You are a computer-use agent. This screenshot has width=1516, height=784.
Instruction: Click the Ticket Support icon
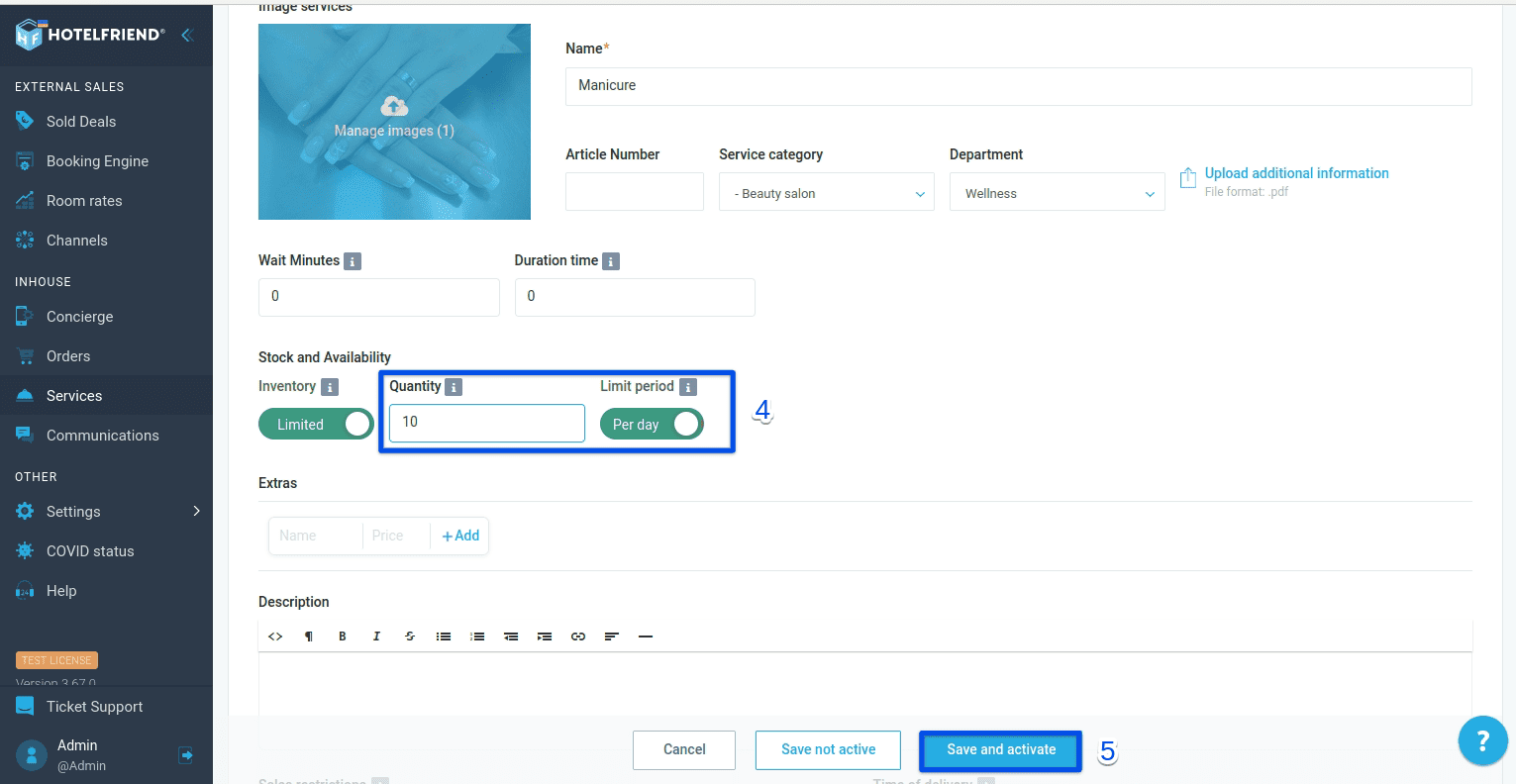25,706
